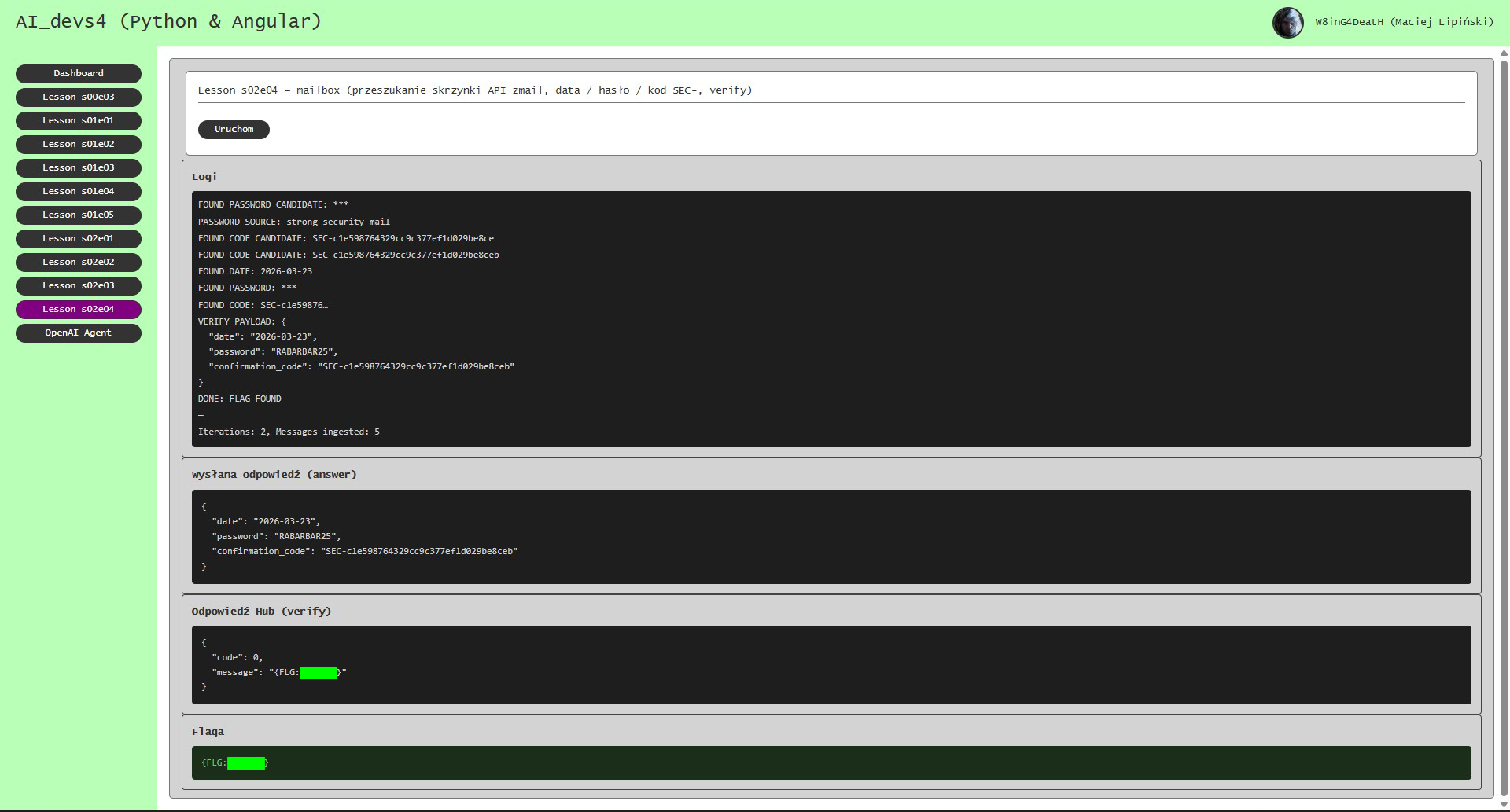Go to Lesson s01e02
The width and height of the screenshot is (1510, 812).
79,144
